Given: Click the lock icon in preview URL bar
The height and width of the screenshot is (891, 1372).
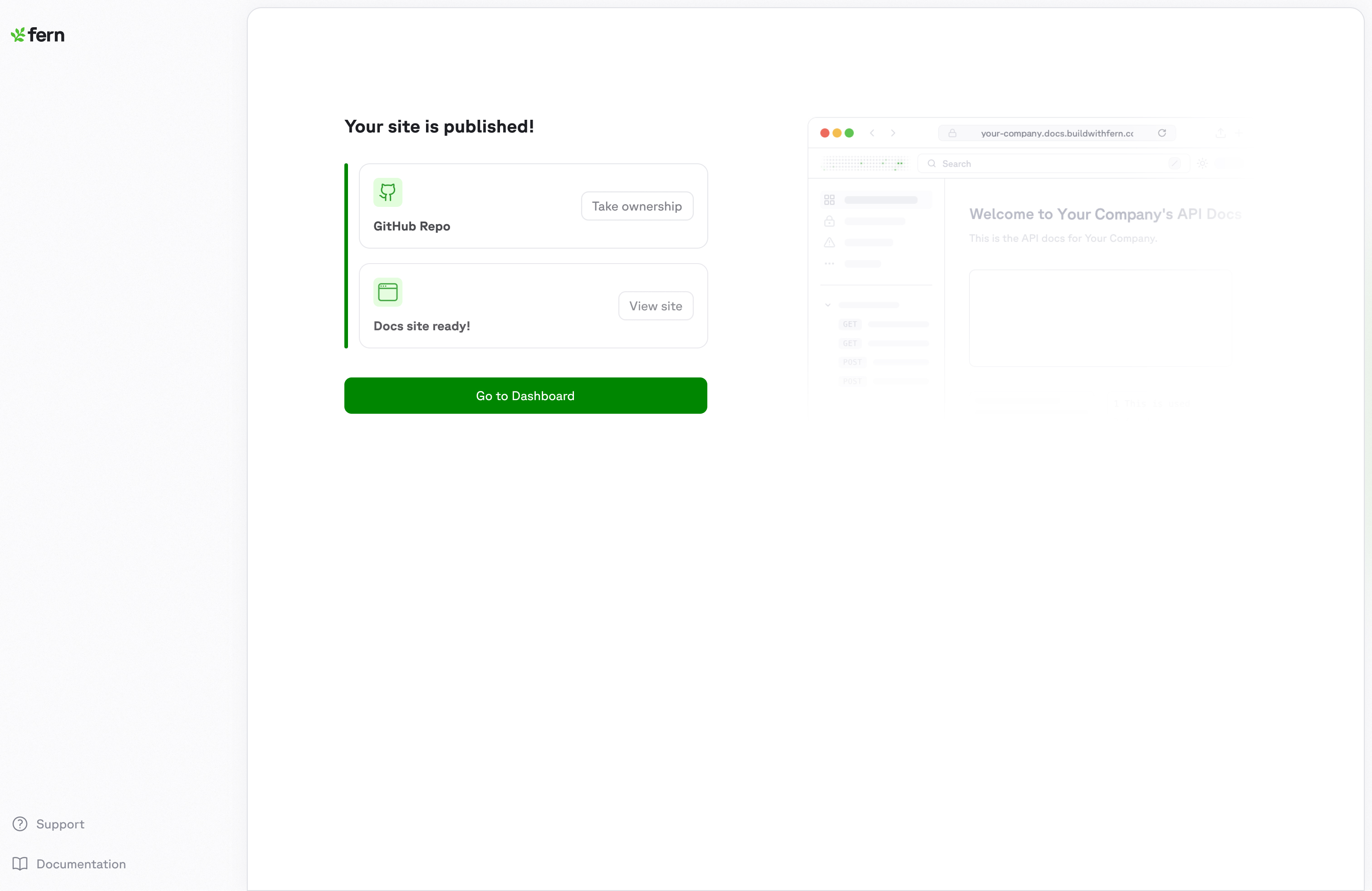Looking at the screenshot, I should [952, 133].
